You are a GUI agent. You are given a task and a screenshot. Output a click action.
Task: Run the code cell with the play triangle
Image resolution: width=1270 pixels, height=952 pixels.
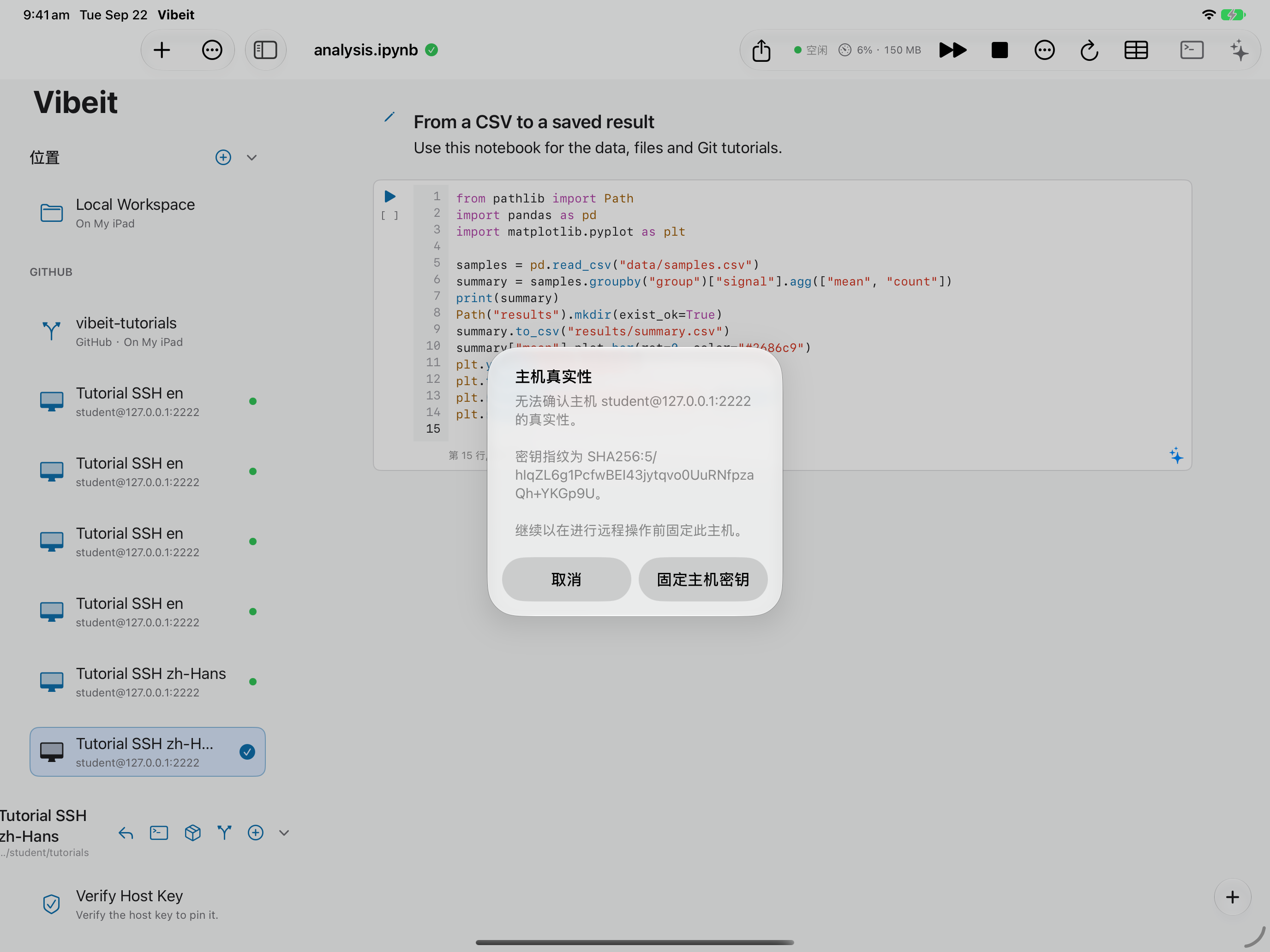(x=390, y=197)
